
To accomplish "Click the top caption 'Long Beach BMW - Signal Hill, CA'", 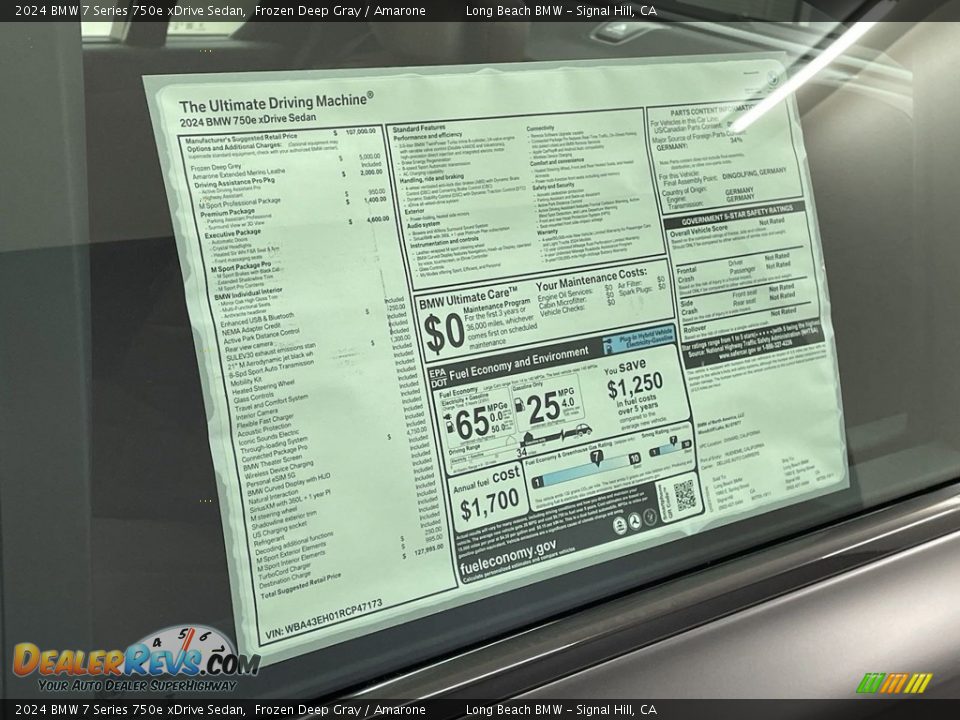I will [x=561, y=10].
